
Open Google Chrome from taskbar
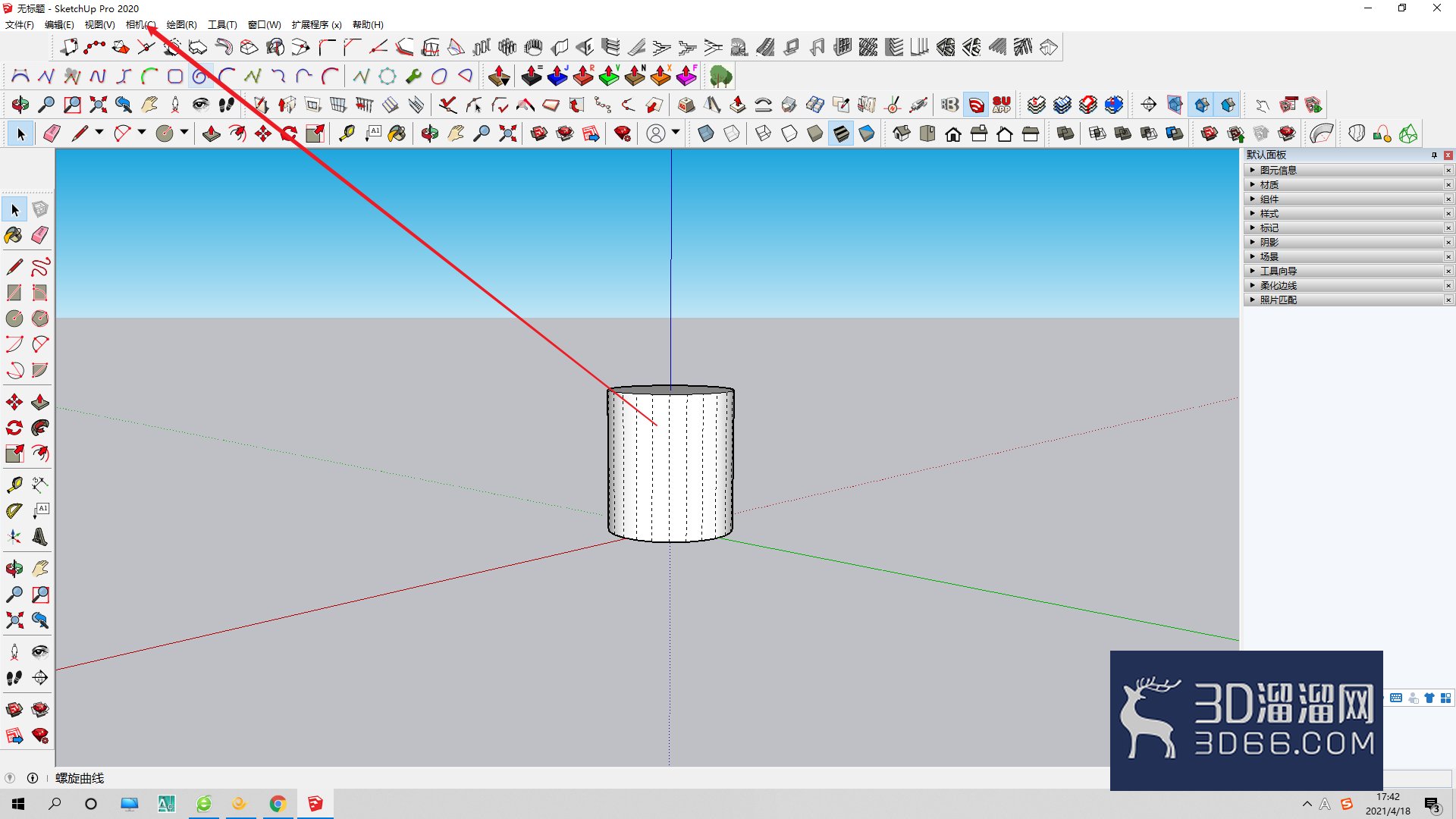pyautogui.click(x=278, y=804)
